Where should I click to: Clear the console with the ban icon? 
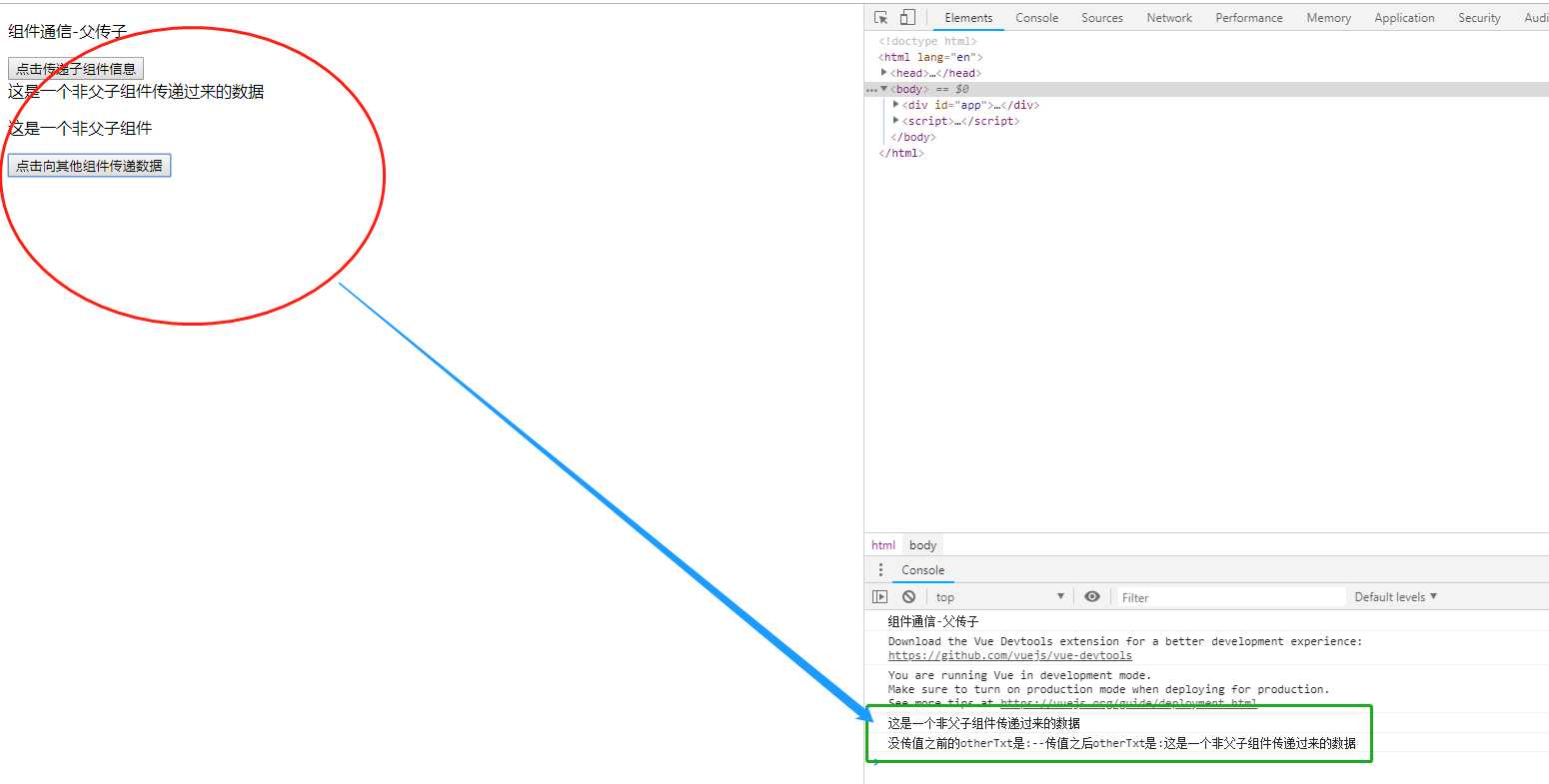coord(908,597)
